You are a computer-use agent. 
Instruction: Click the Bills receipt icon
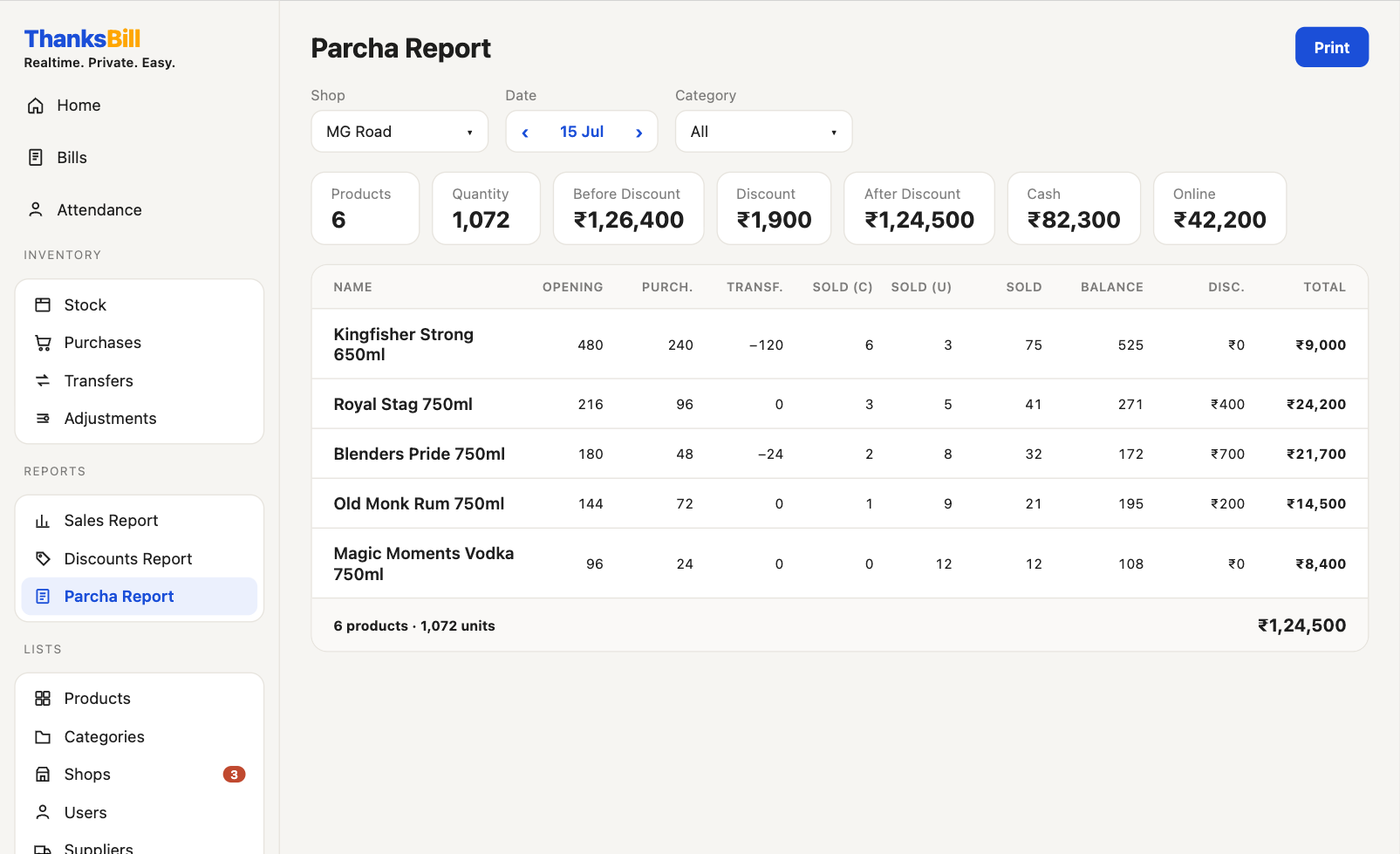click(x=36, y=158)
